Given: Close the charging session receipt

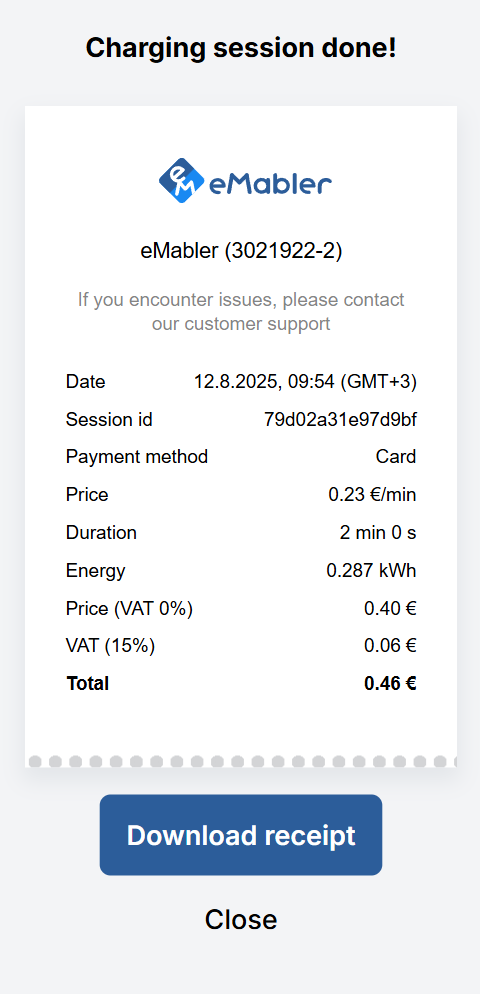Looking at the screenshot, I should pyautogui.click(x=241, y=919).
